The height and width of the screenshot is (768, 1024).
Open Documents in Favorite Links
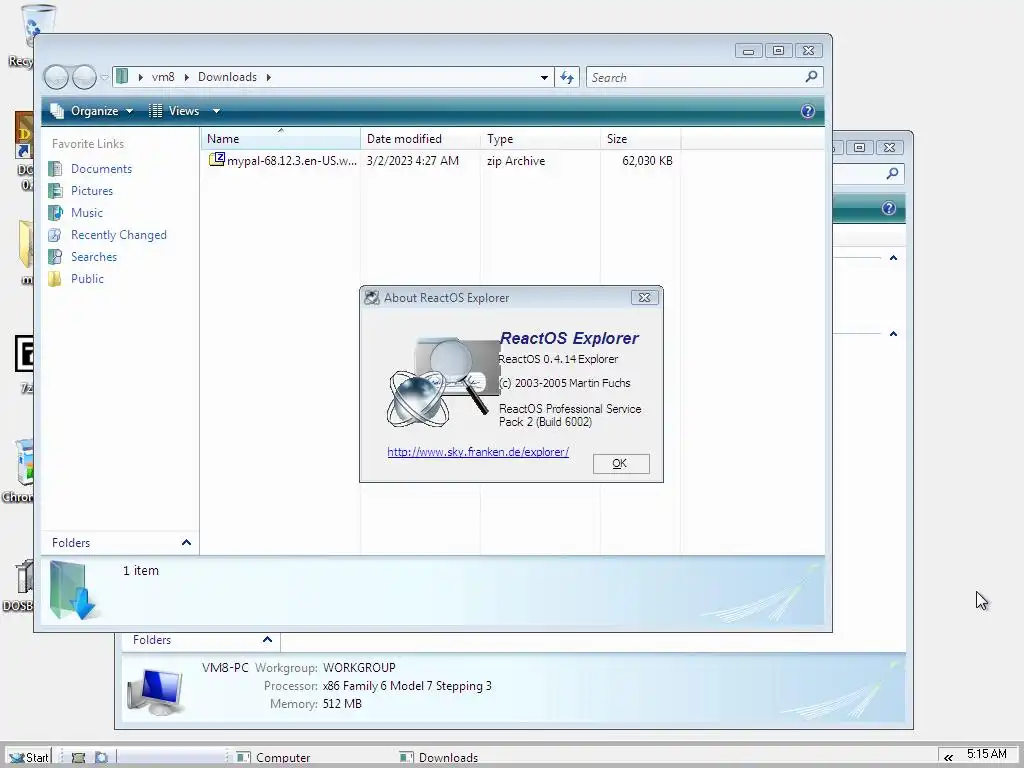(x=101, y=168)
